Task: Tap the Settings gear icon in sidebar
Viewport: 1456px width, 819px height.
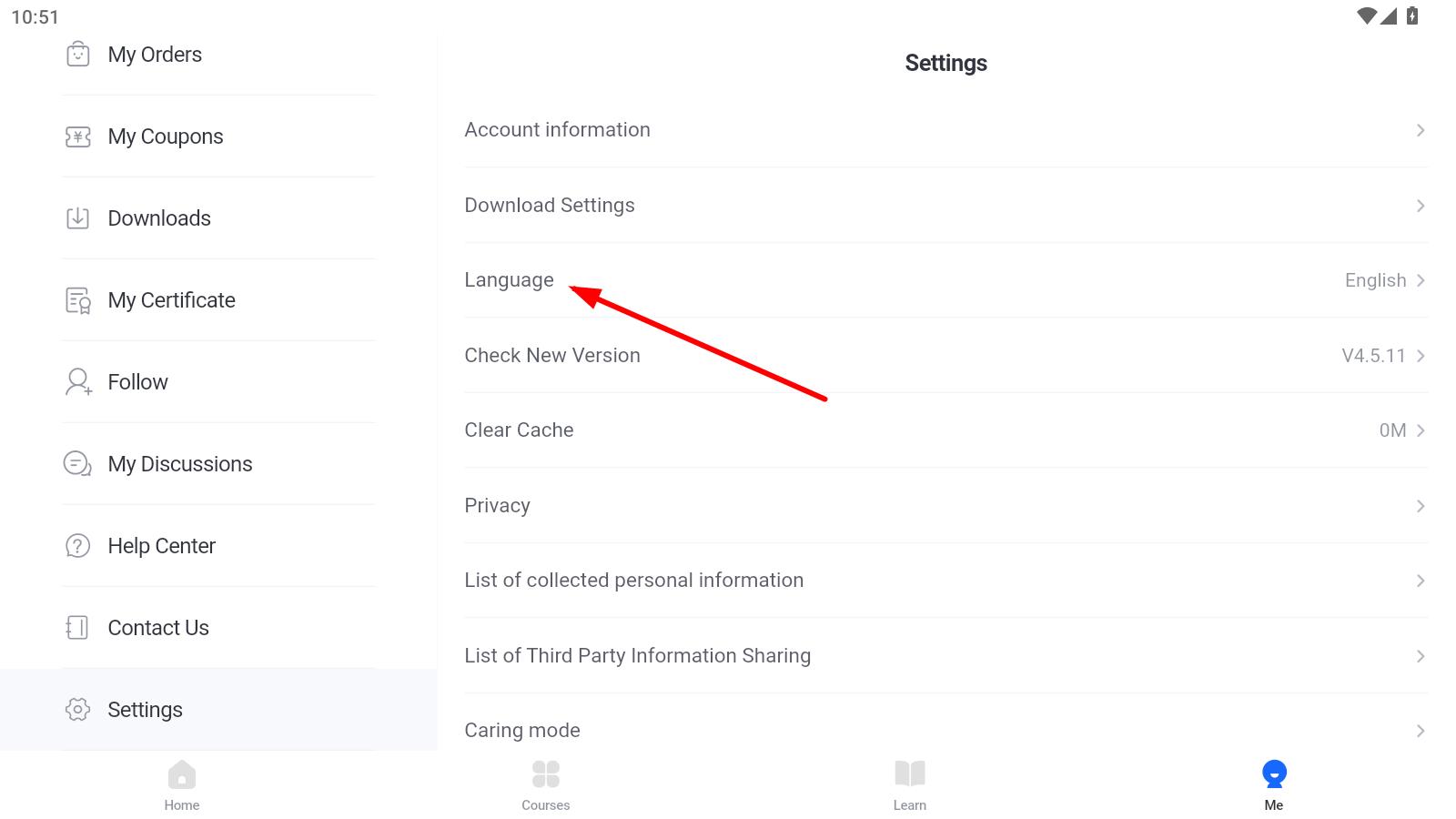Action: click(78, 710)
